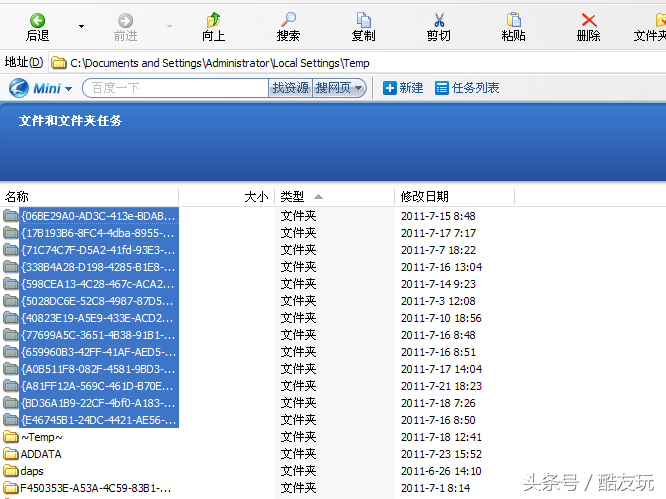
Task: Click folder icon beside F450353E-A53A
Action: 11,488
